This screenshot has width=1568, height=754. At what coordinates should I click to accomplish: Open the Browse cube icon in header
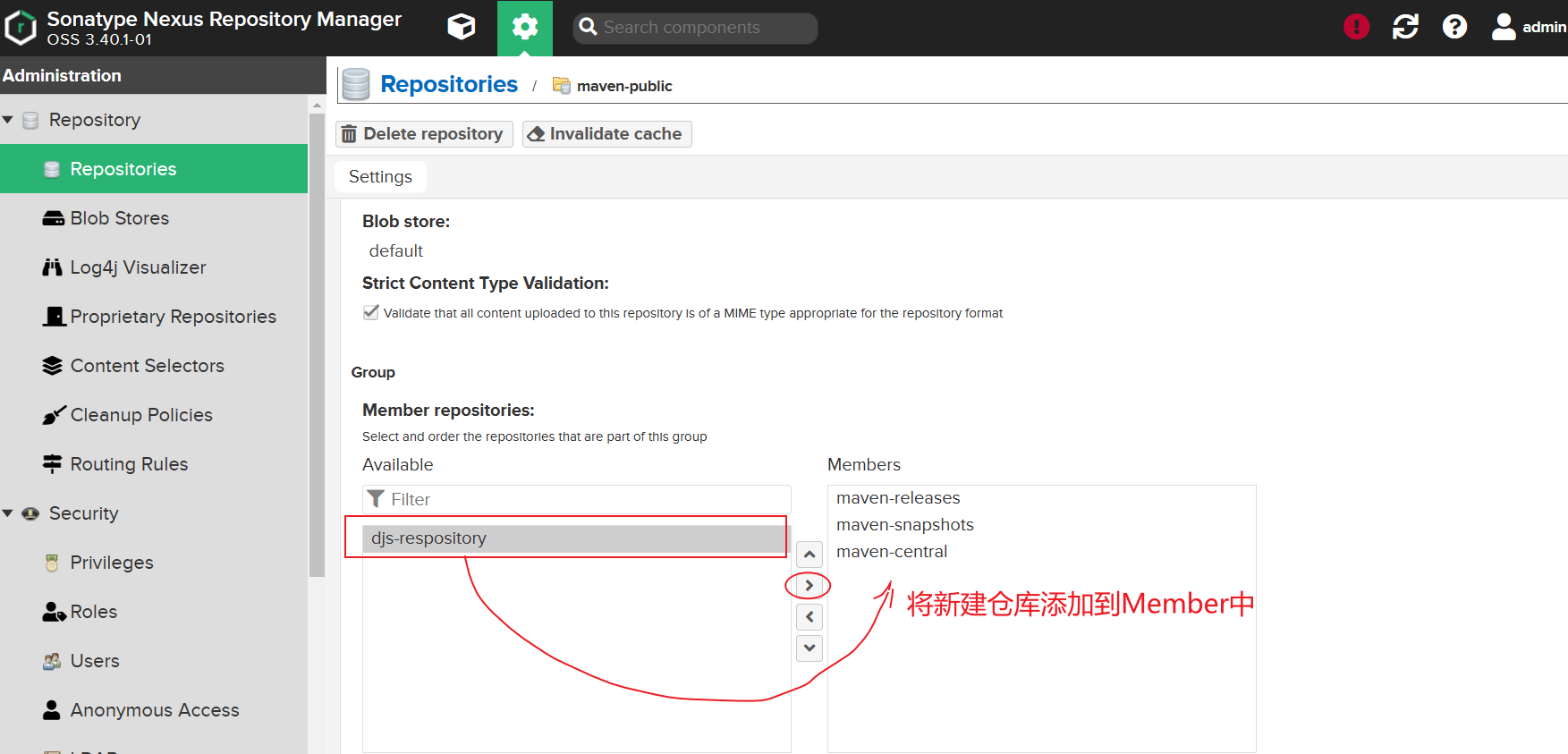[462, 28]
